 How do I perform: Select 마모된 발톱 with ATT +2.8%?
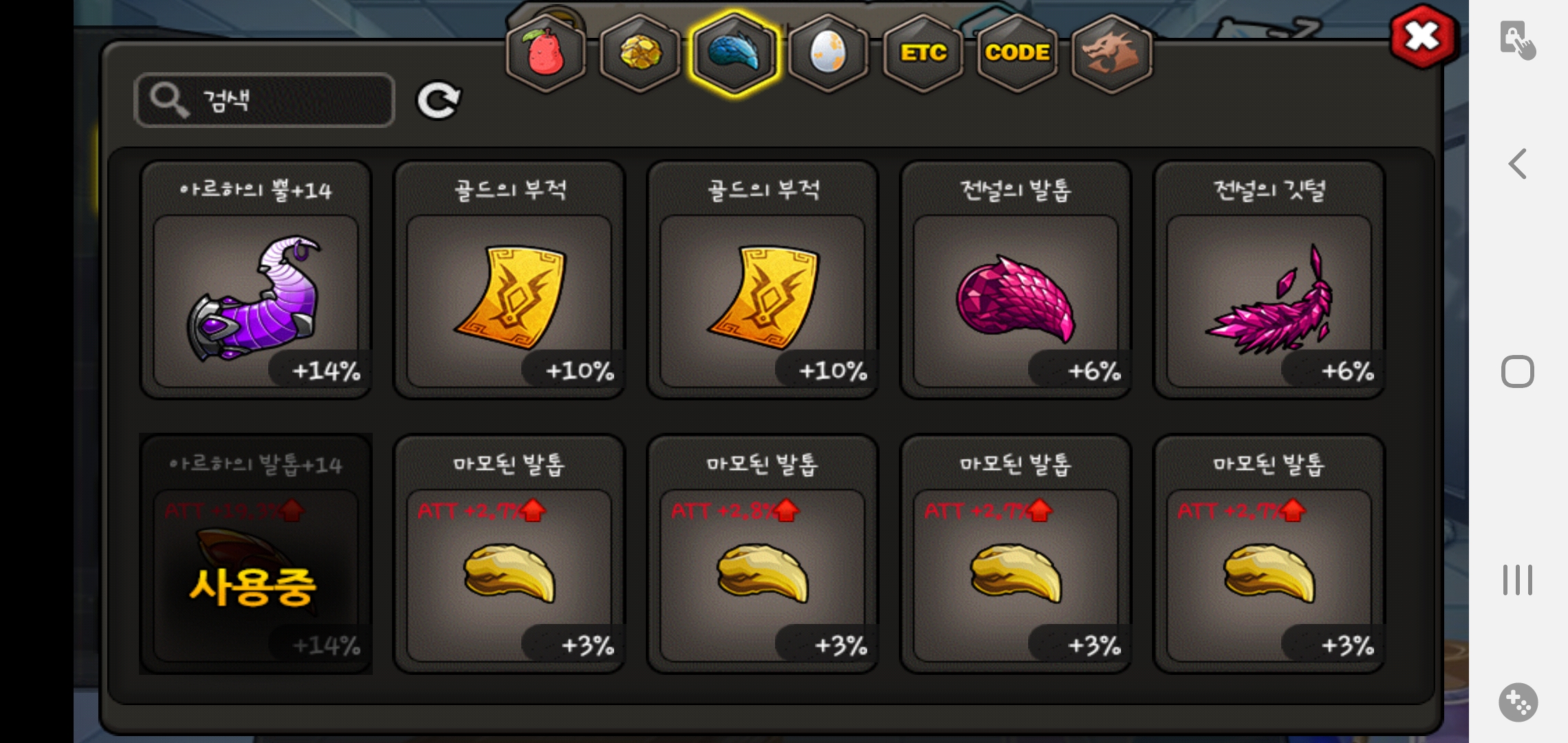(x=763, y=554)
